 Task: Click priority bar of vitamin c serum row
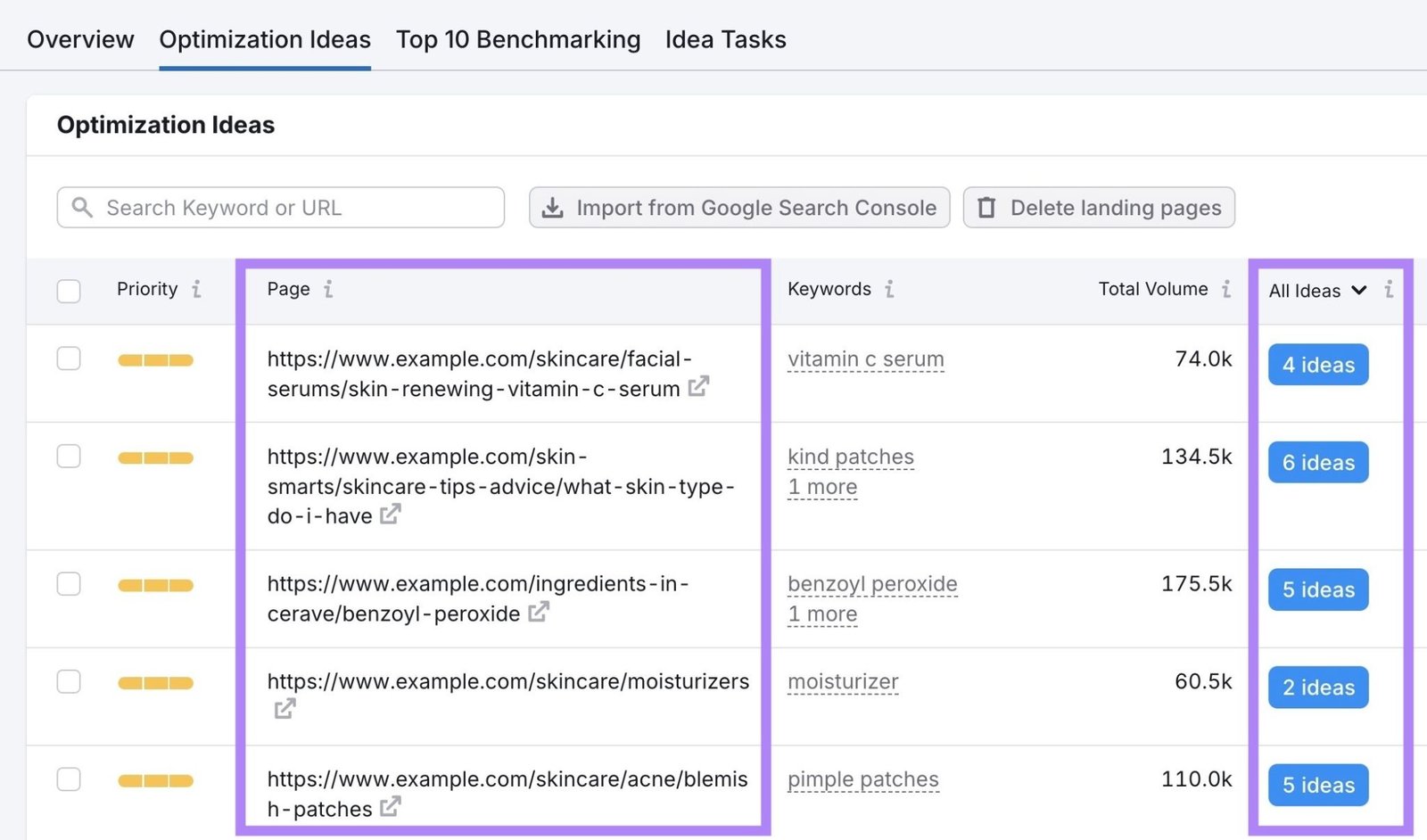pos(155,360)
